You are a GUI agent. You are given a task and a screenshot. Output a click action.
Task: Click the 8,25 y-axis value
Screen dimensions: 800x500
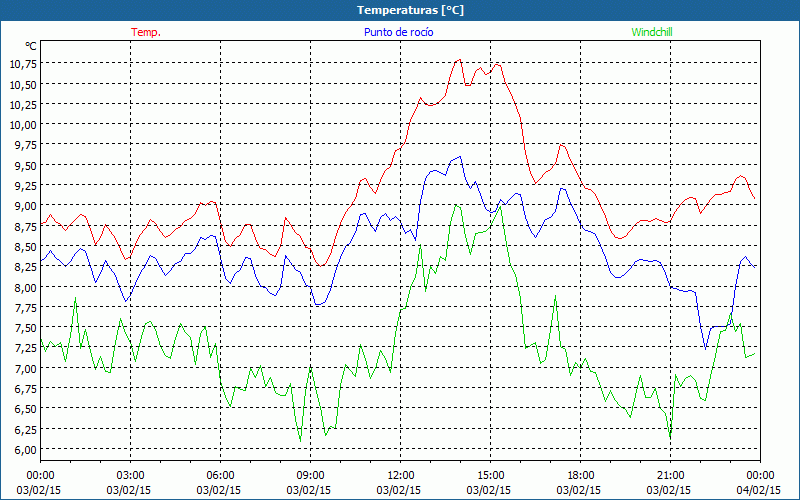click(x=25, y=267)
